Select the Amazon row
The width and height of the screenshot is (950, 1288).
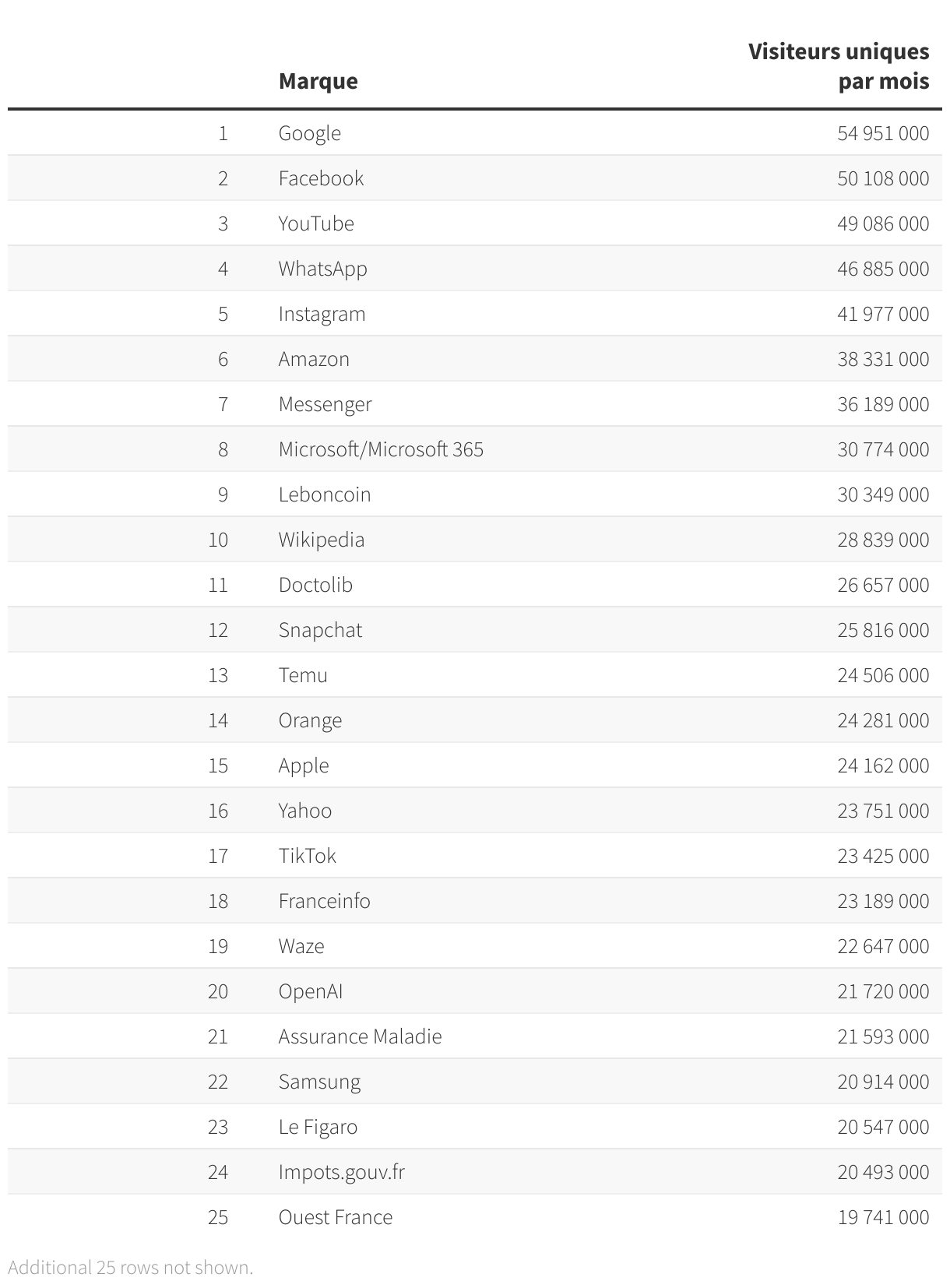475,359
